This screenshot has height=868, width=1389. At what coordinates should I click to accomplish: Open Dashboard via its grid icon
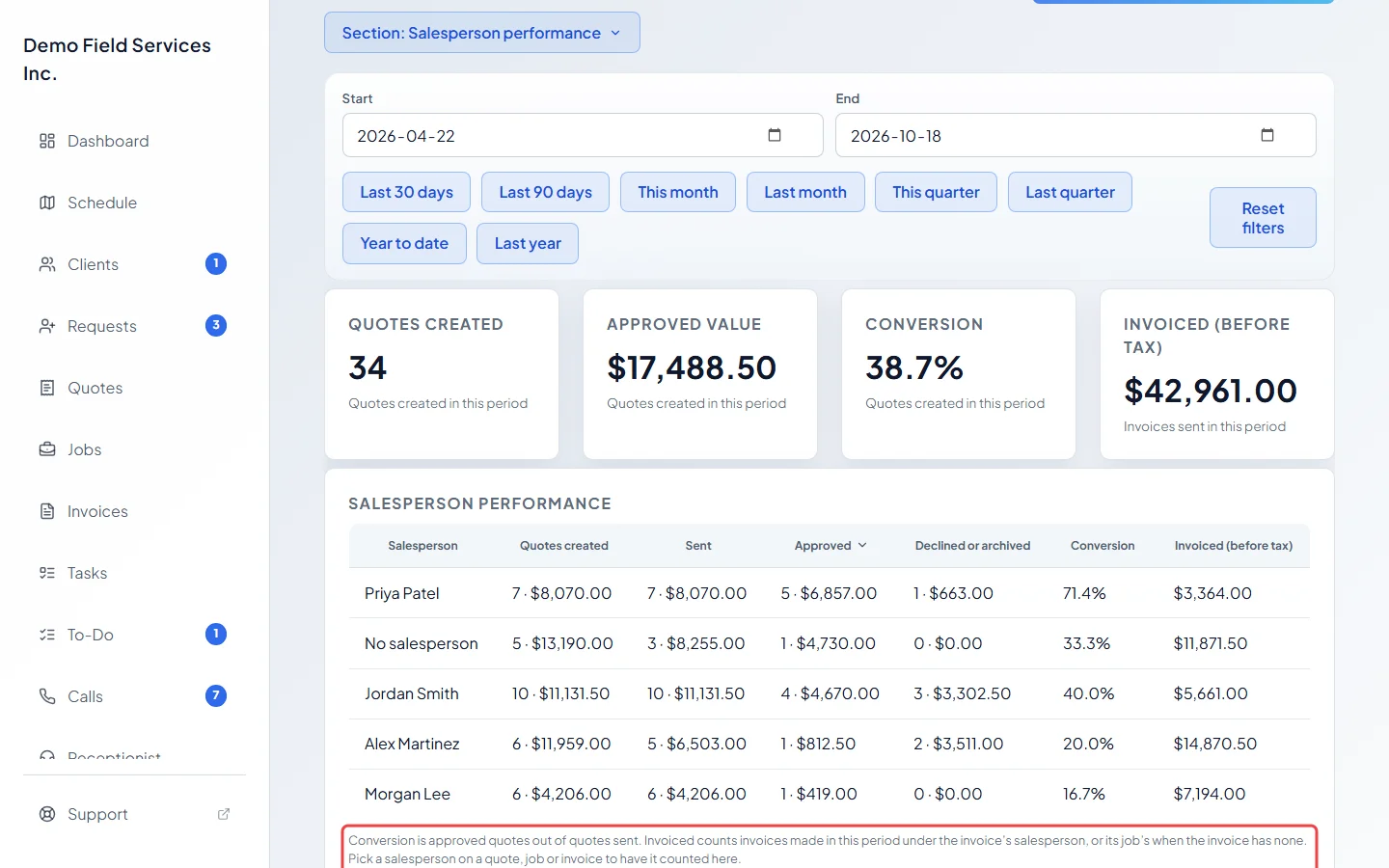pos(47,141)
